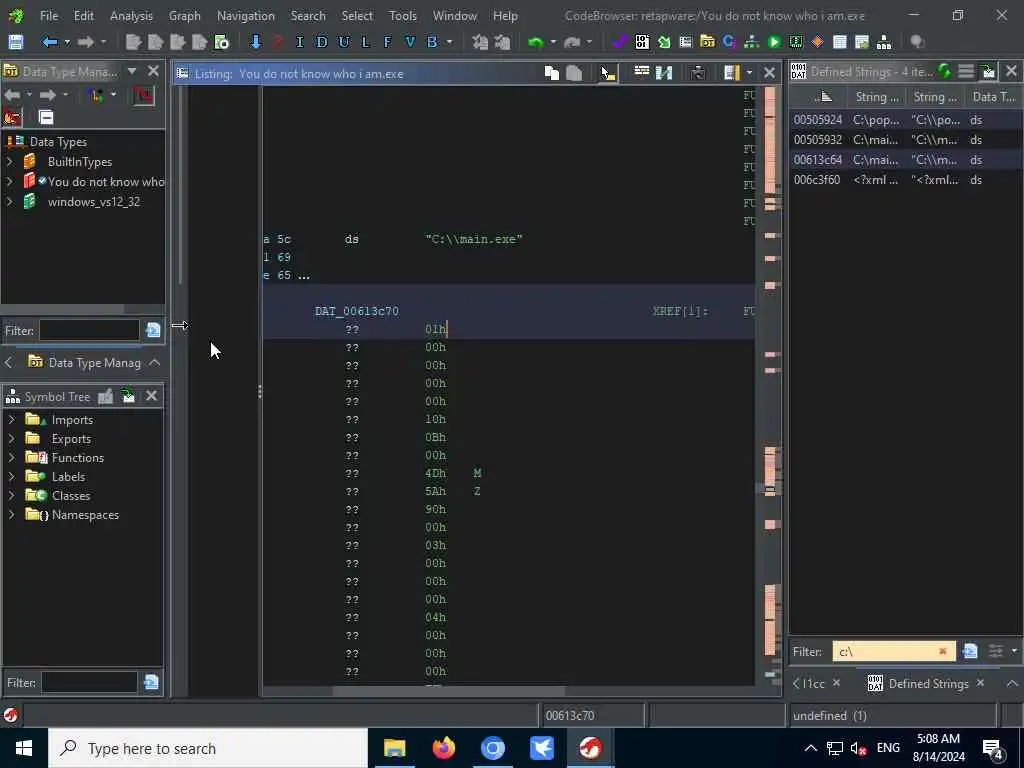Click the Listing horizontal scrollbar
The width and height of the screenshot is (1024, 768).
point(449,691)
